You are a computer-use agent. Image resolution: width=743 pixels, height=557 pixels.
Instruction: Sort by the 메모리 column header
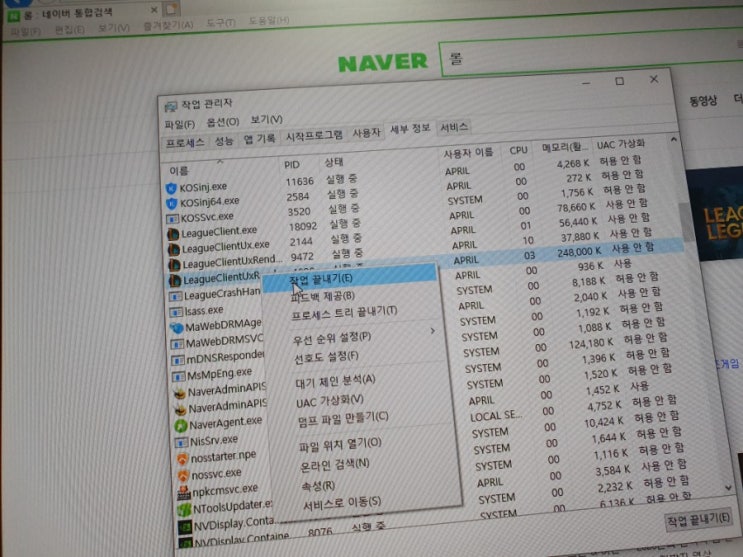(x=565, y=147)
